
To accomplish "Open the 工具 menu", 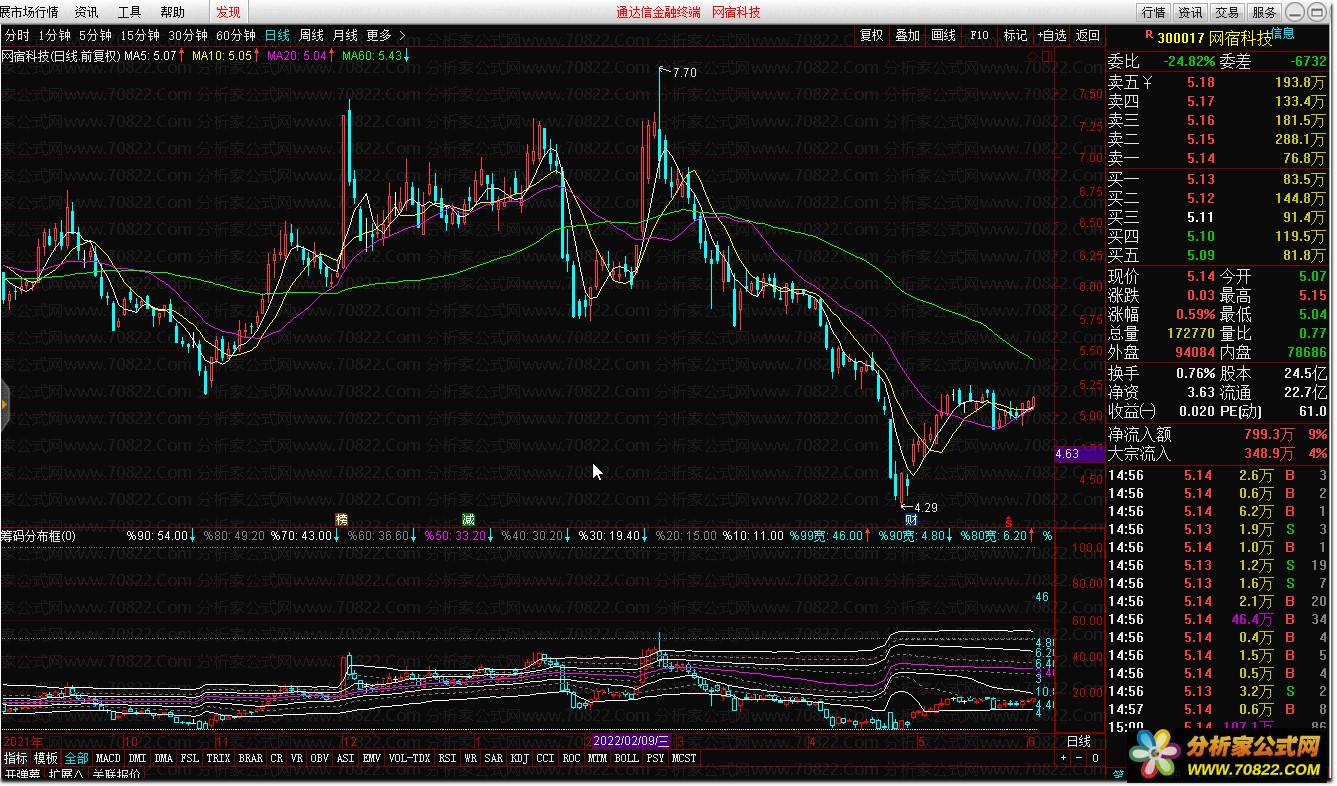I will point(130,12).
